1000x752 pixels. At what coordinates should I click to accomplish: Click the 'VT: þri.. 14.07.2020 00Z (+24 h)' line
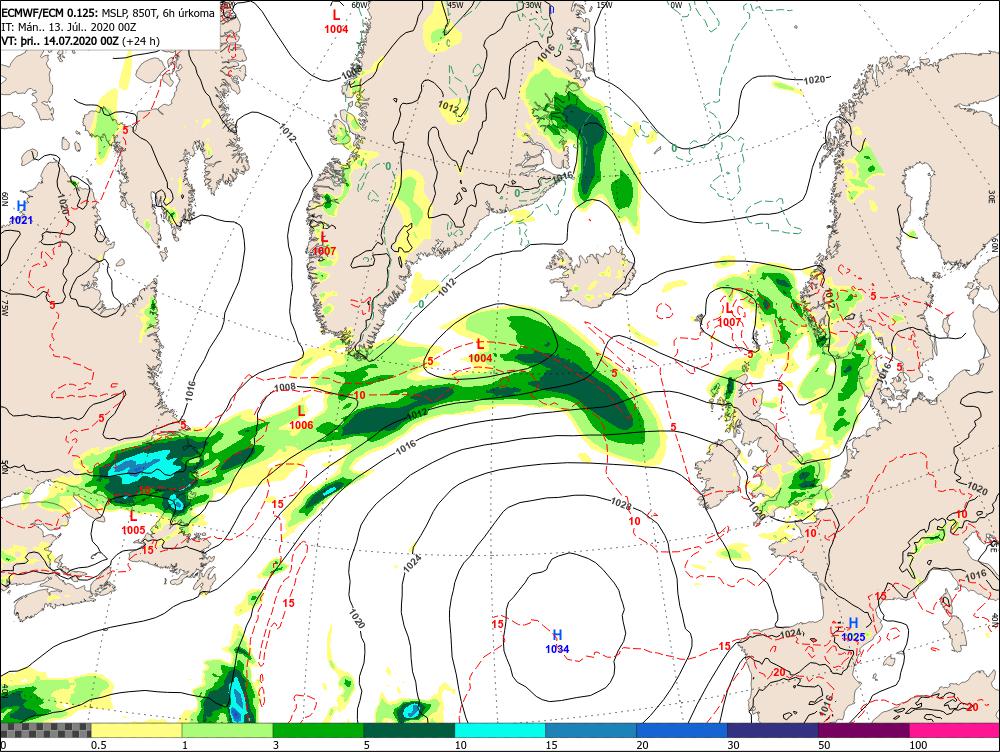click(x=80, y=41)
